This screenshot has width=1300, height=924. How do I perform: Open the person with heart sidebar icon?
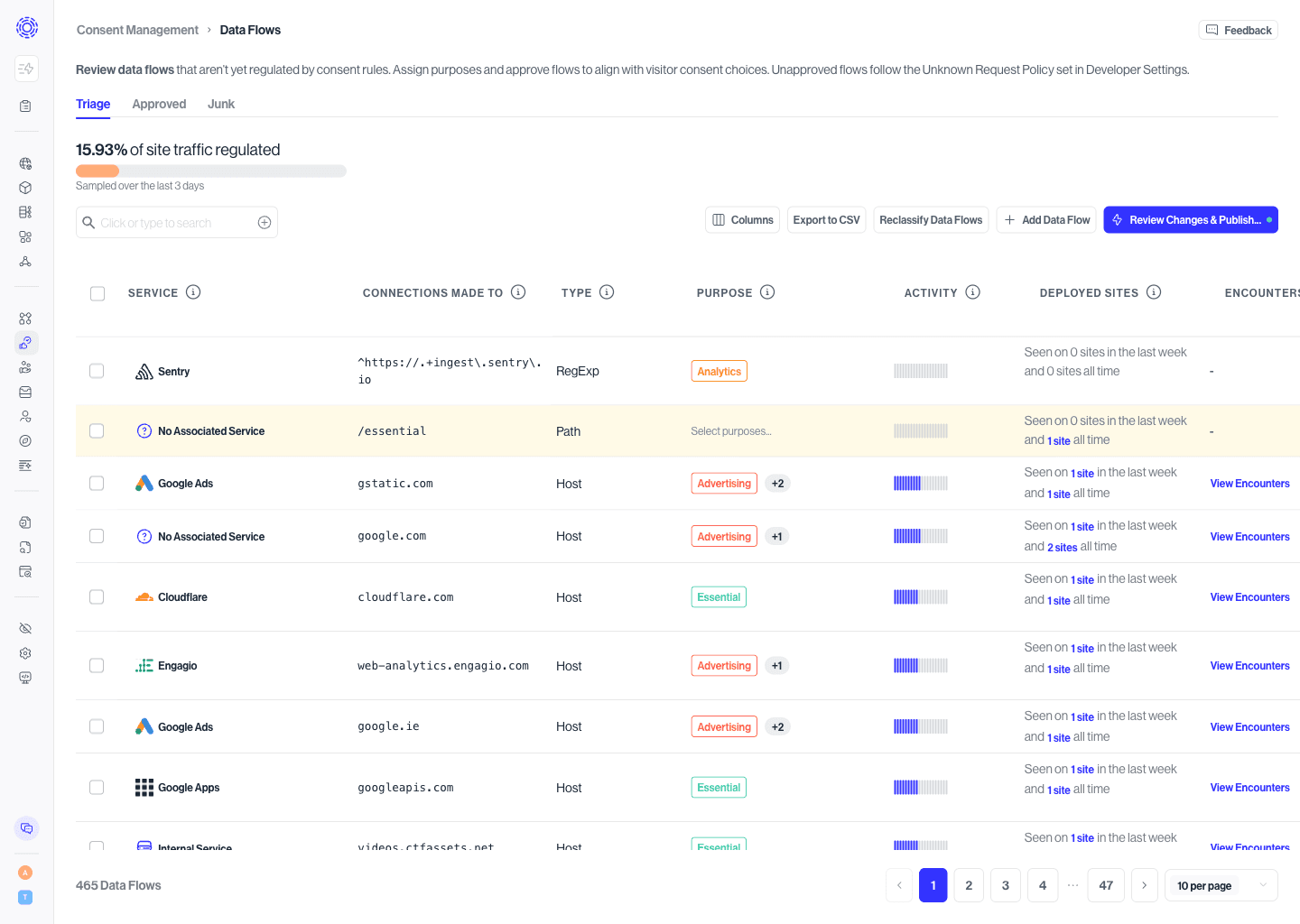coord(25,417)
